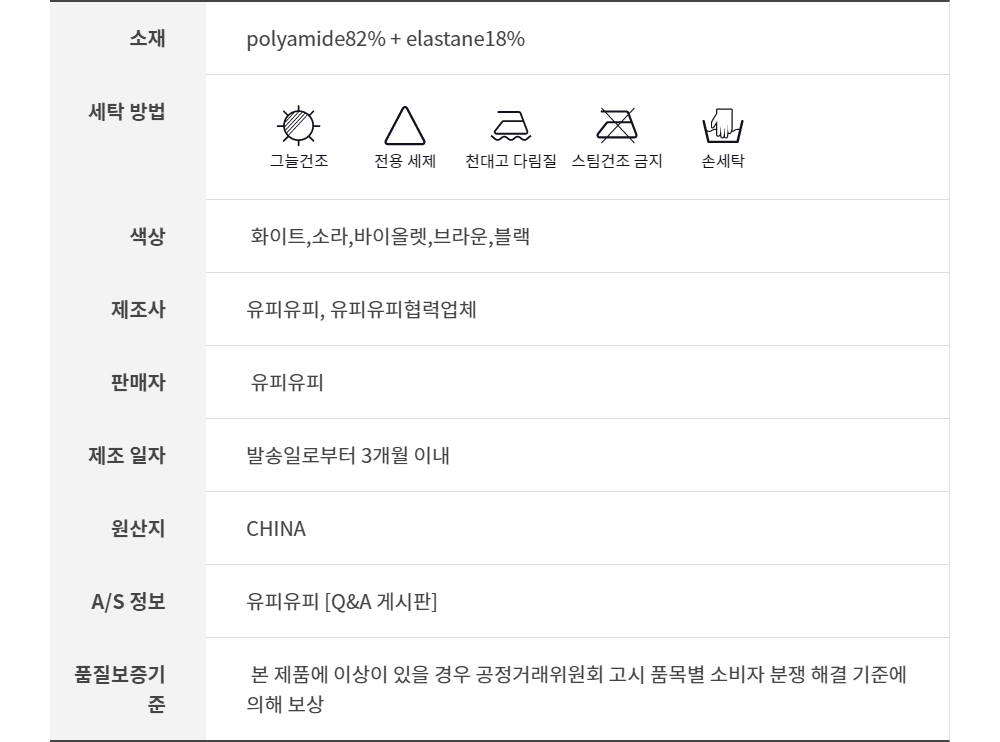This screenshot has height=742, width=1000.
Task: Click the 세탁 방법 row label
Action: [x=127, y=111]
